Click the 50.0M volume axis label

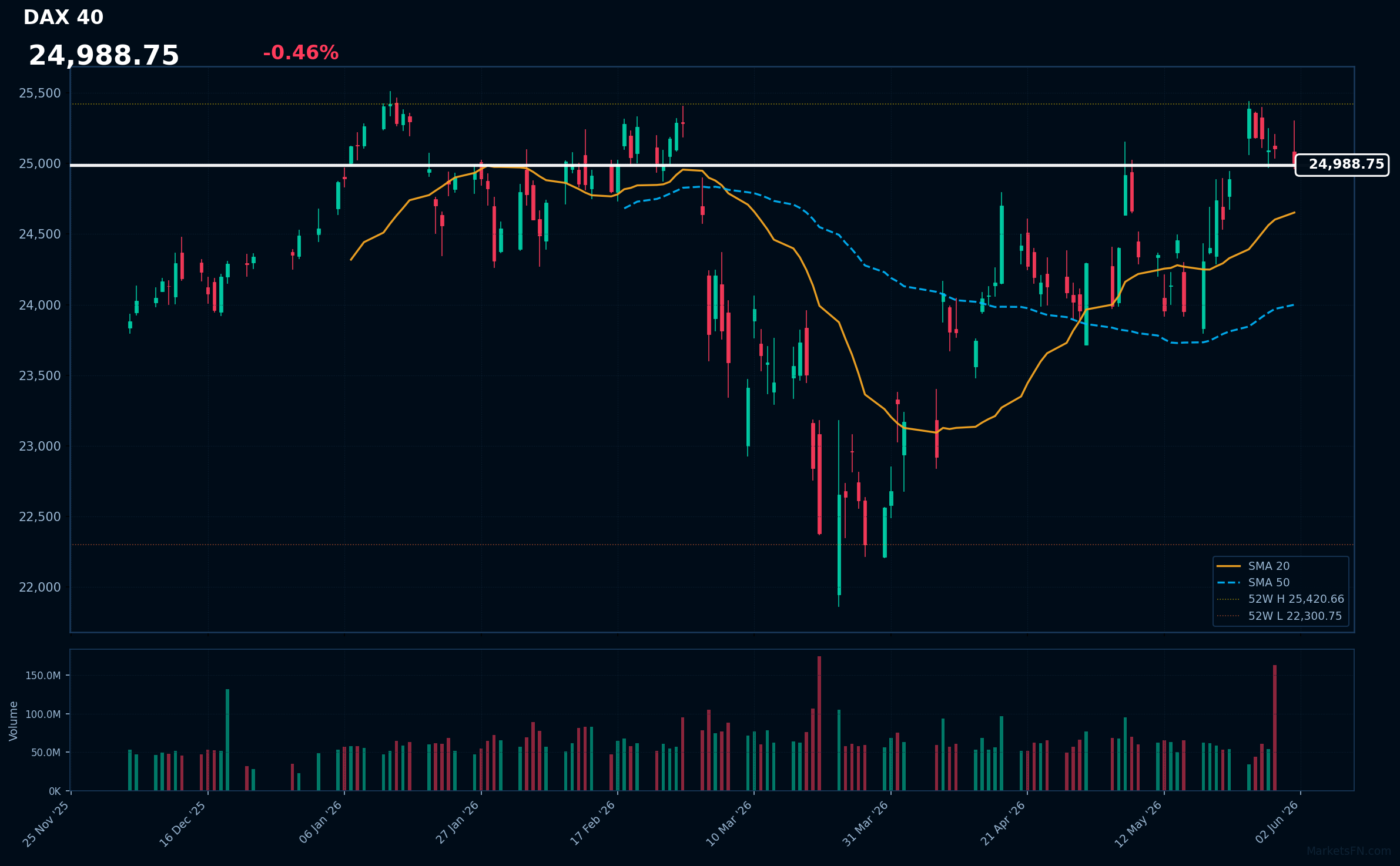pos(46,753)
